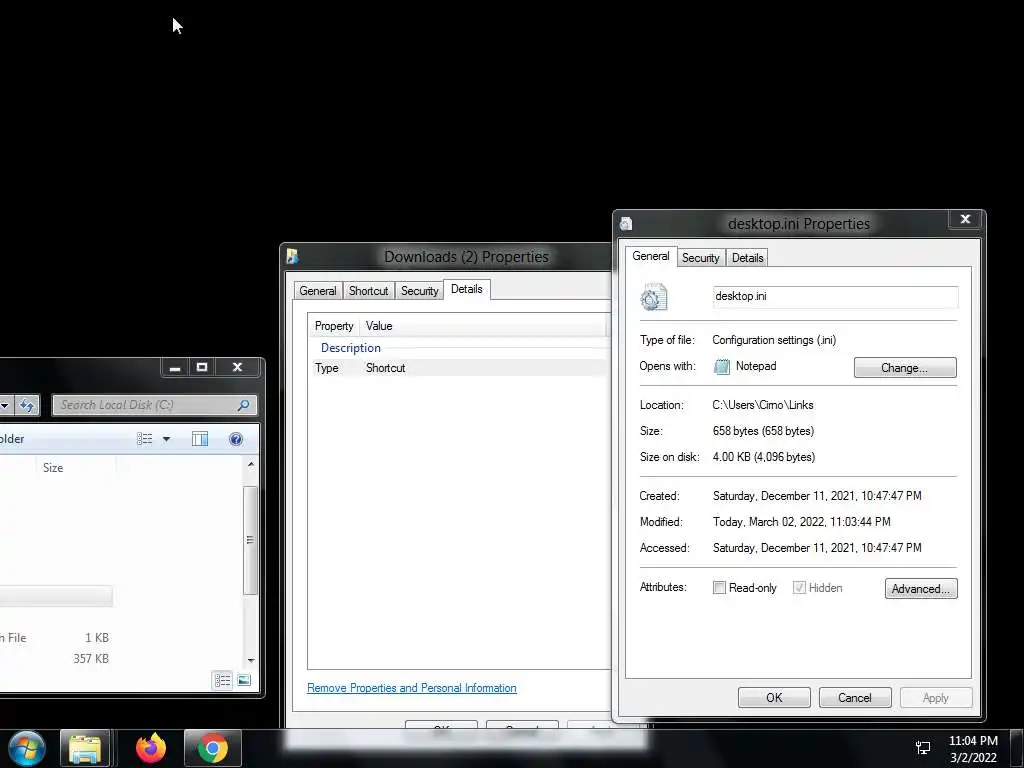Click the Size column header in Explorer
The width and height of the screenshot is (1024, 768).
(74, 468)
